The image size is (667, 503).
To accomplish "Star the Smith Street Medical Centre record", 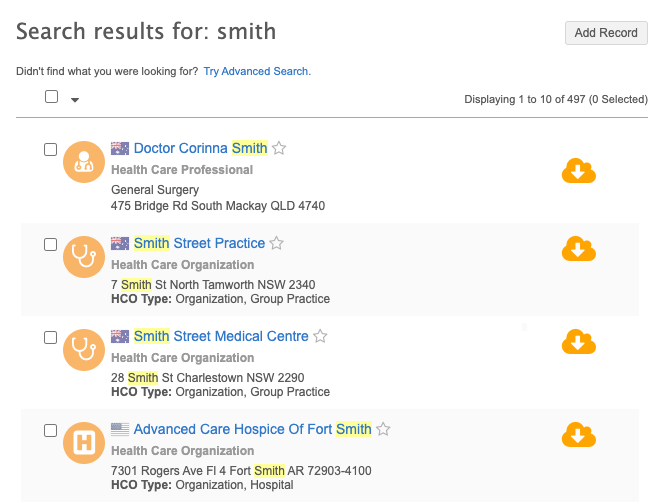I will (321, 337).
